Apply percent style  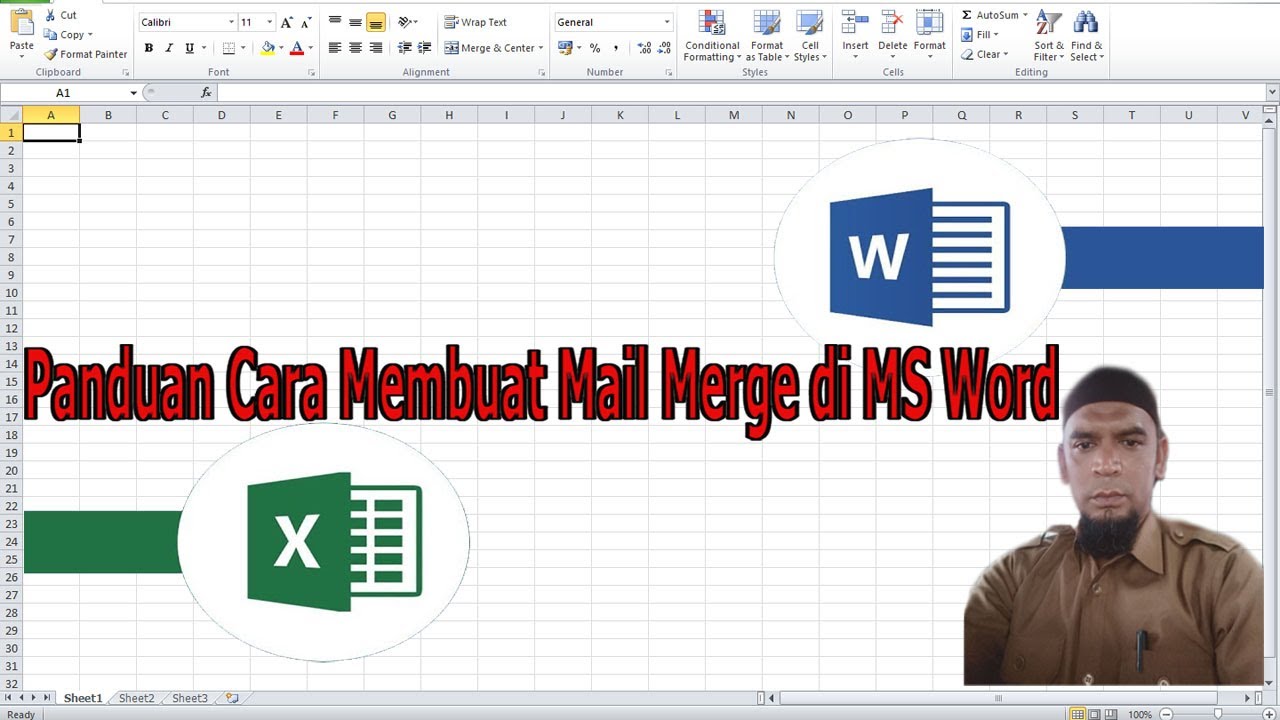(595, 48)
